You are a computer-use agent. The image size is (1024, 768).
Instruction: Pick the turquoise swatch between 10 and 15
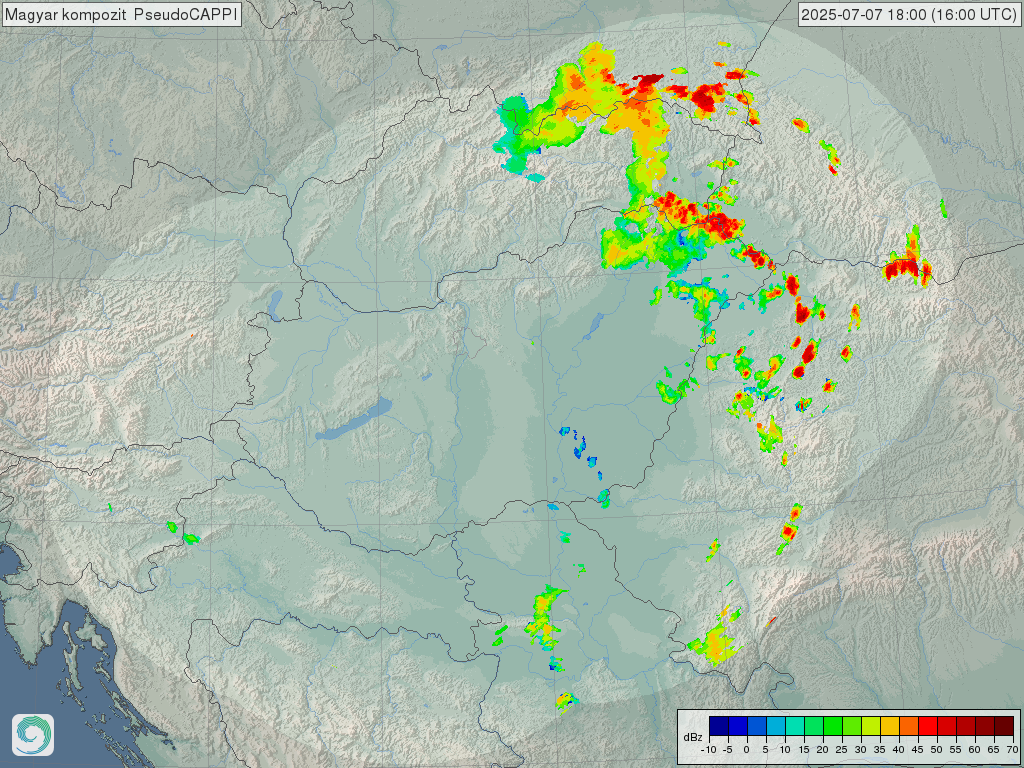pos(795,726)
